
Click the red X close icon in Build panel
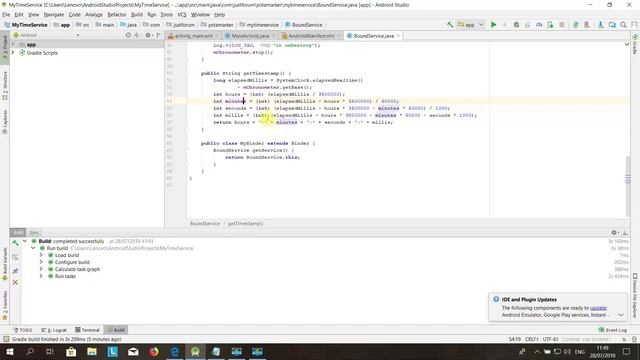click(x=15, y=282)
